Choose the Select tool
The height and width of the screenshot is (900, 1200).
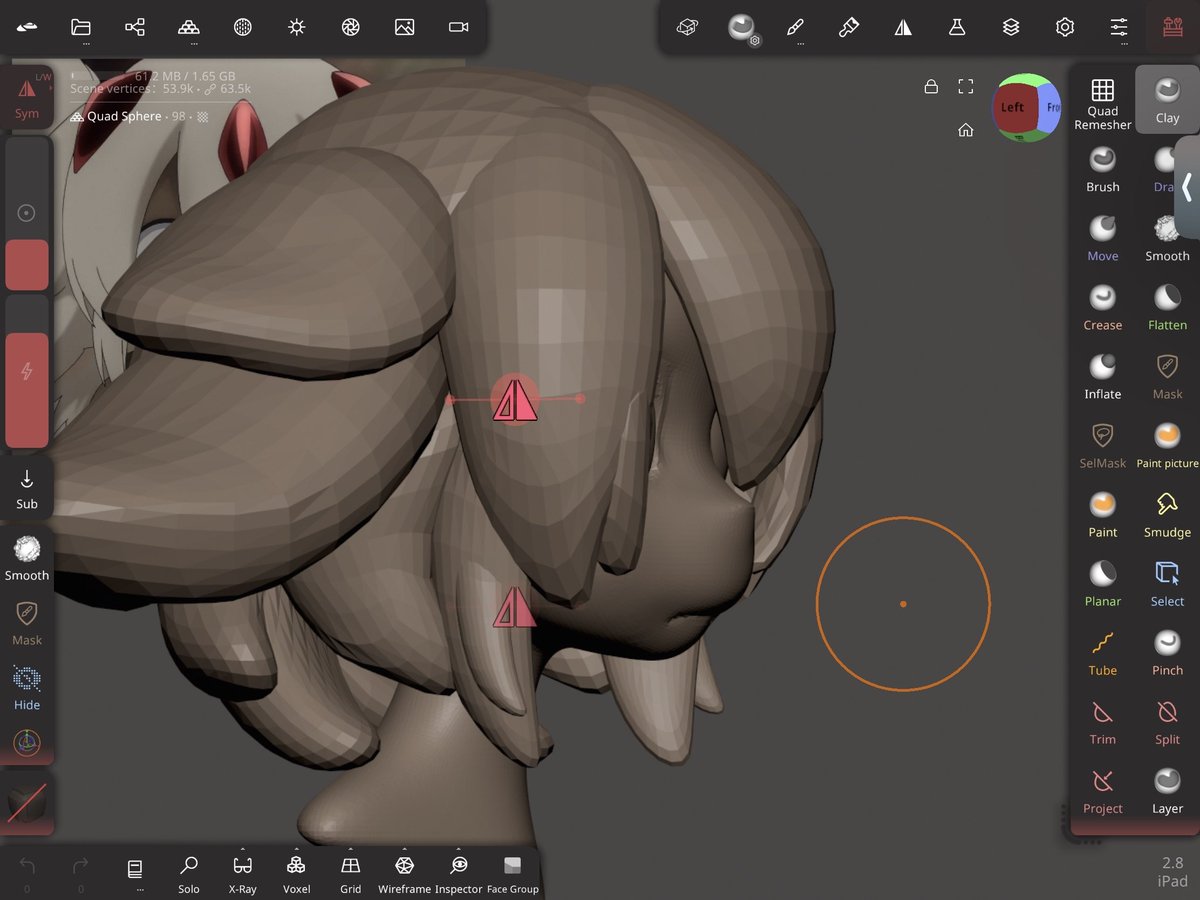1167,583
